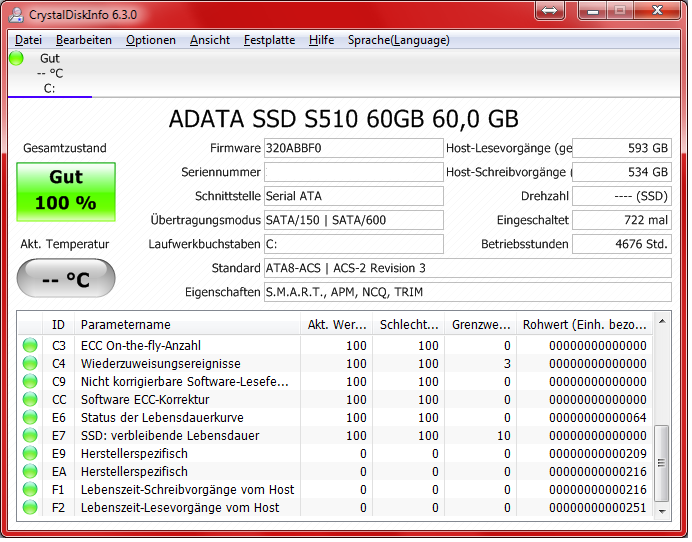Click the Akt. Wer... column header
The height and width of the screenshot is (542, 692).
pyautogui.click(x=337, y=325)
